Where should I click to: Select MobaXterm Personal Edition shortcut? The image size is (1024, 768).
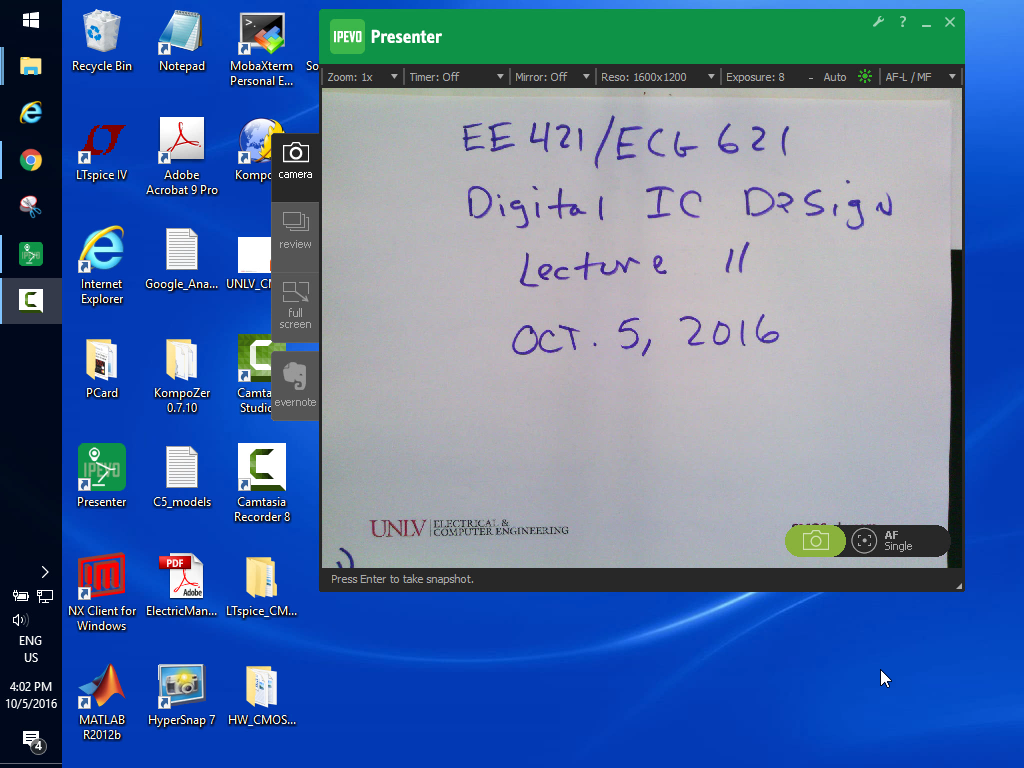click(261, 50)
